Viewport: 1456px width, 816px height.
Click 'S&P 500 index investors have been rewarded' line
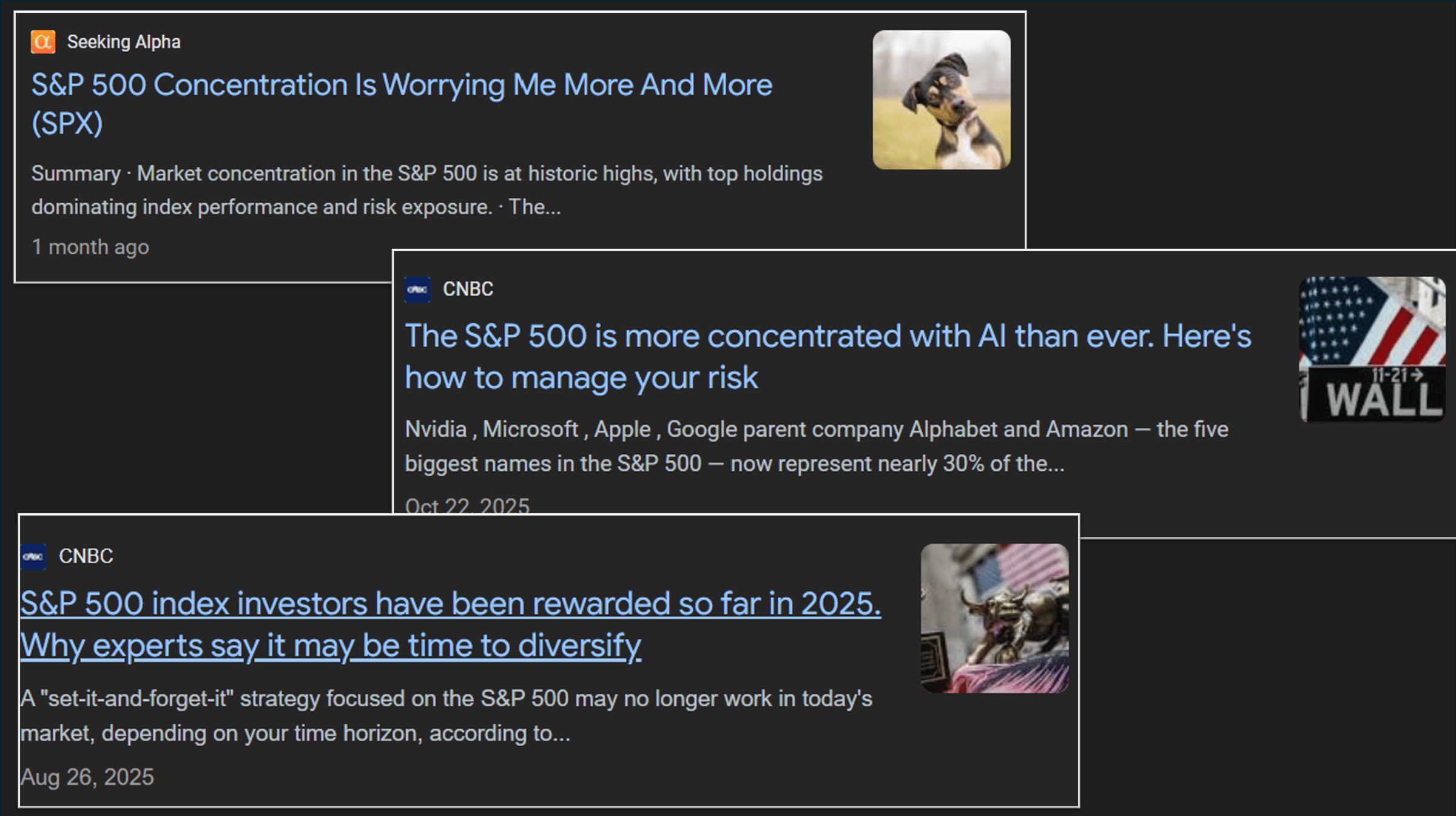click(x=450, y=604)
